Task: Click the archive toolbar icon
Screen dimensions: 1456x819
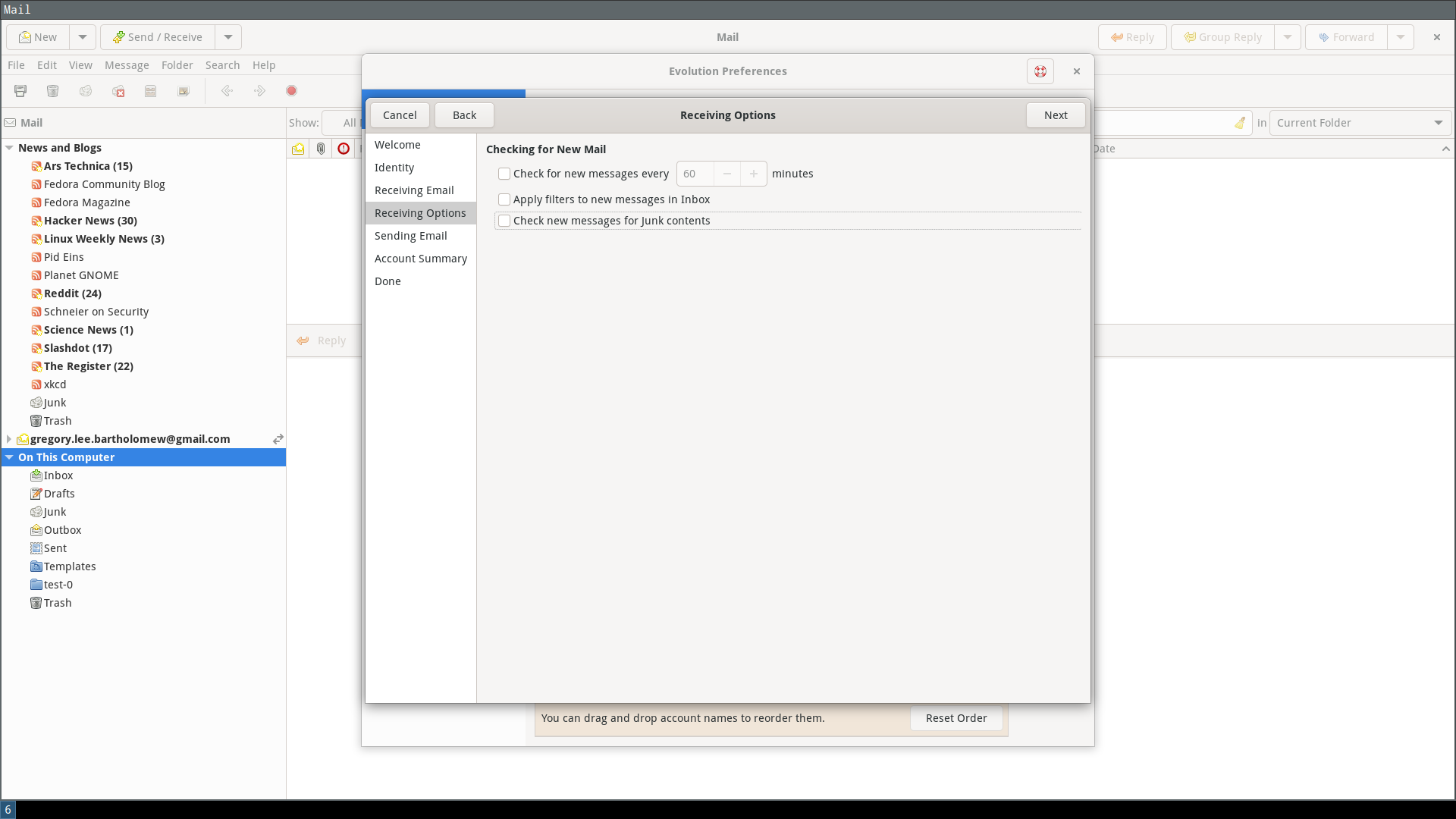Action: click(x=151, y=91)
